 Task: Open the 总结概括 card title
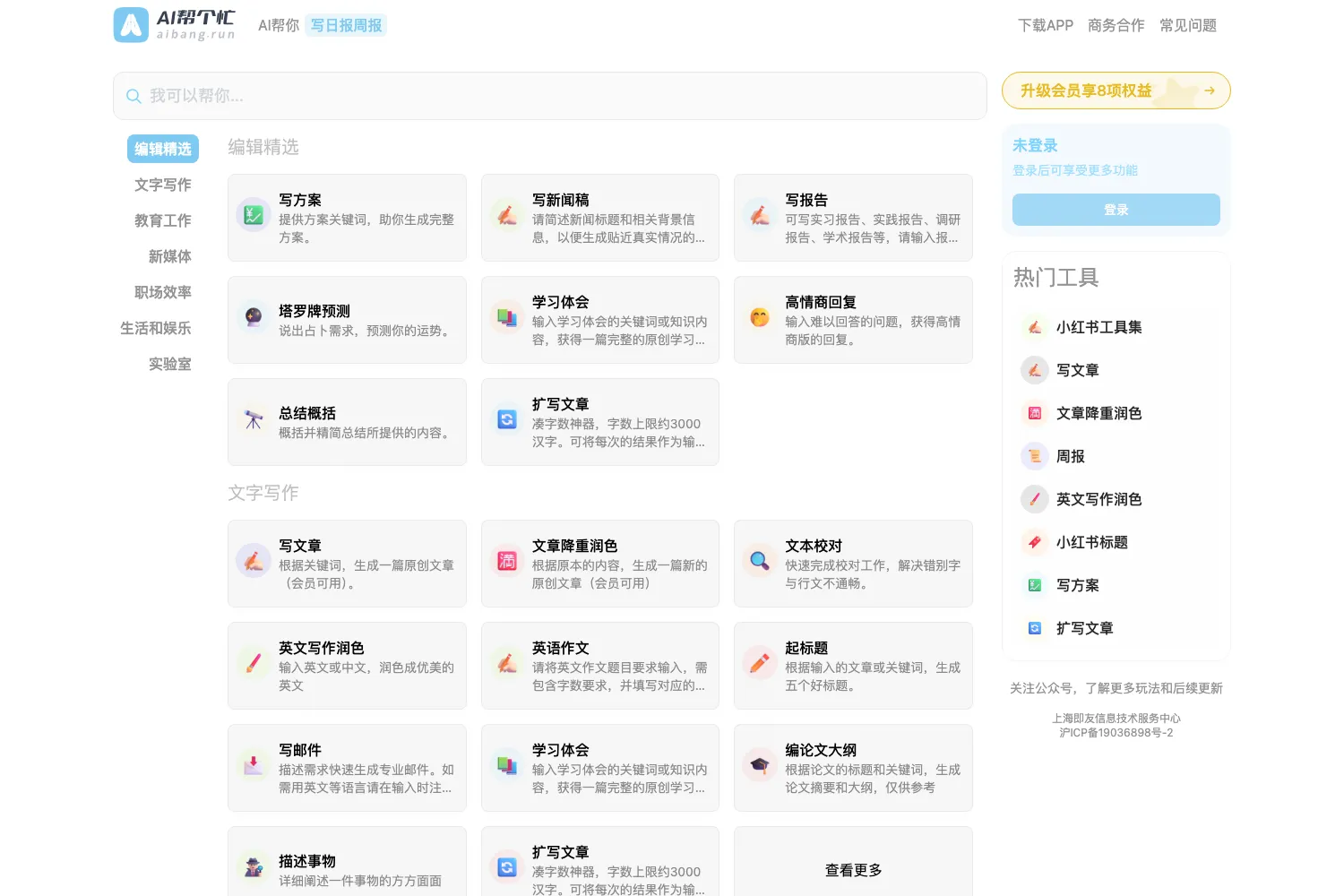coord(307,413)
